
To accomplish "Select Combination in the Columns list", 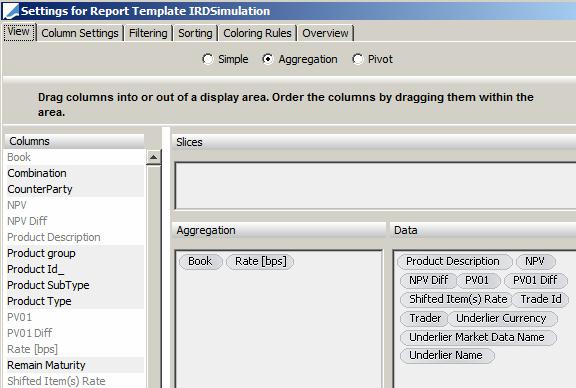I will pos(75,173).
